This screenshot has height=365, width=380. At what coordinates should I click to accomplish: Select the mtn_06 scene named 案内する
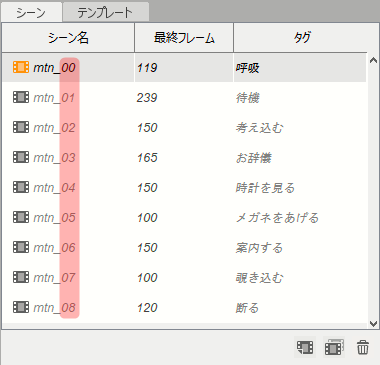tap(184, 247)
